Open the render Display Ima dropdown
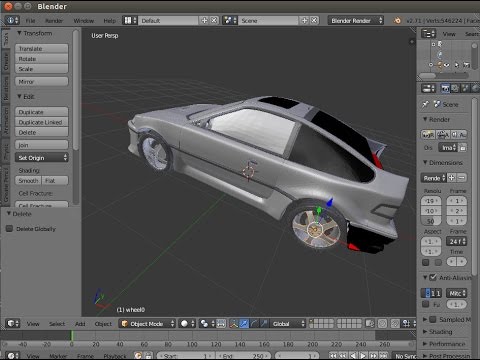 point(448,148)
